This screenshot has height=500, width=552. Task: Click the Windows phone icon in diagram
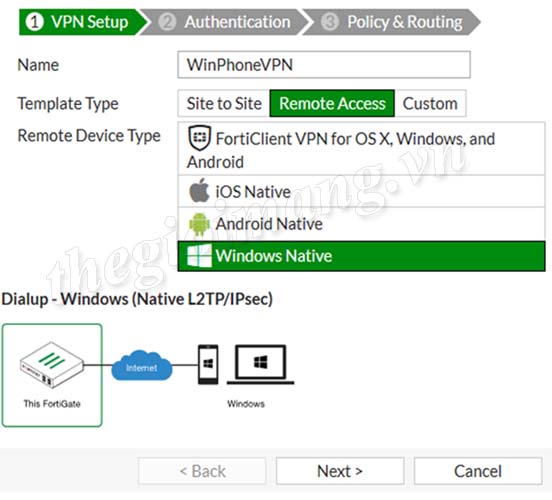point(208,364)
